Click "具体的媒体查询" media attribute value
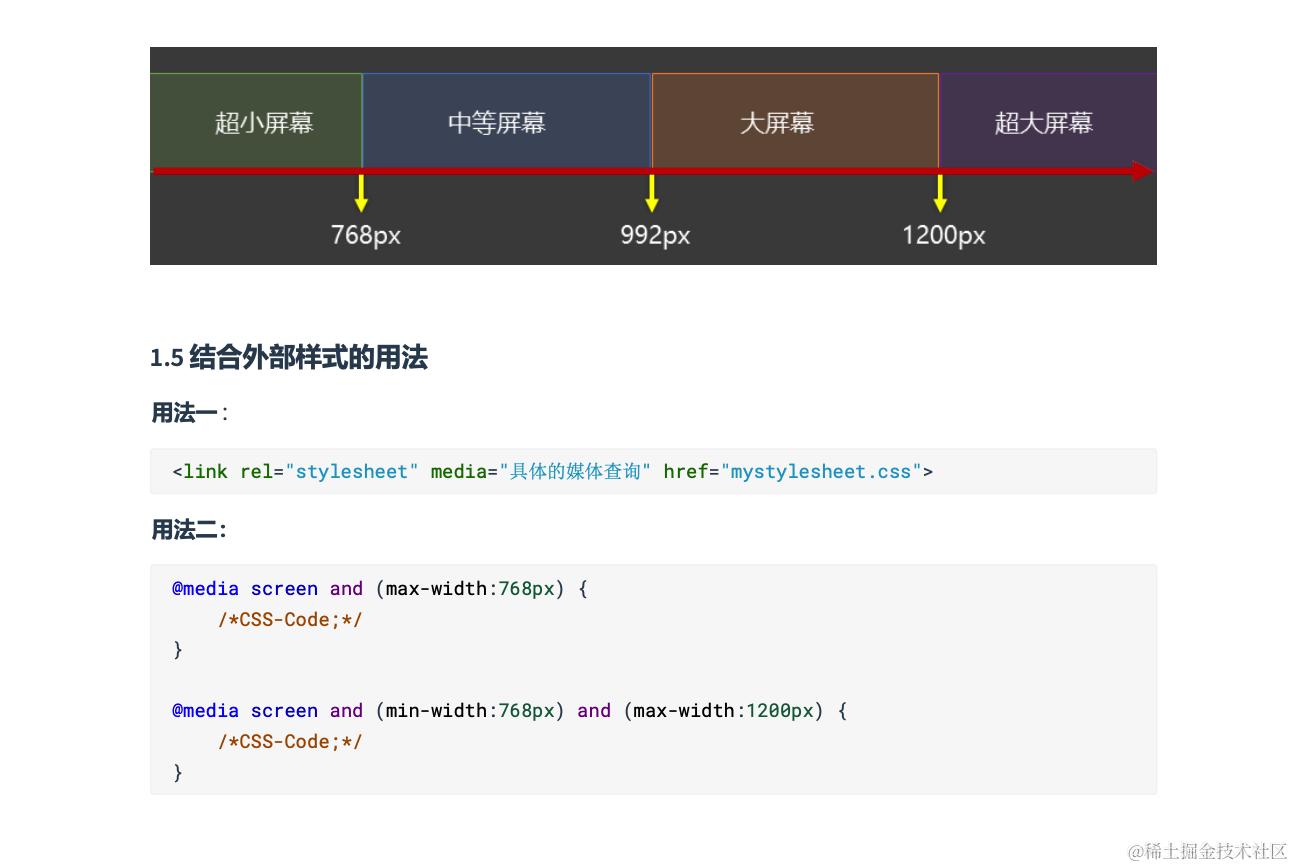This screenshot has height=868, width=1294. (x=575, y=471)
